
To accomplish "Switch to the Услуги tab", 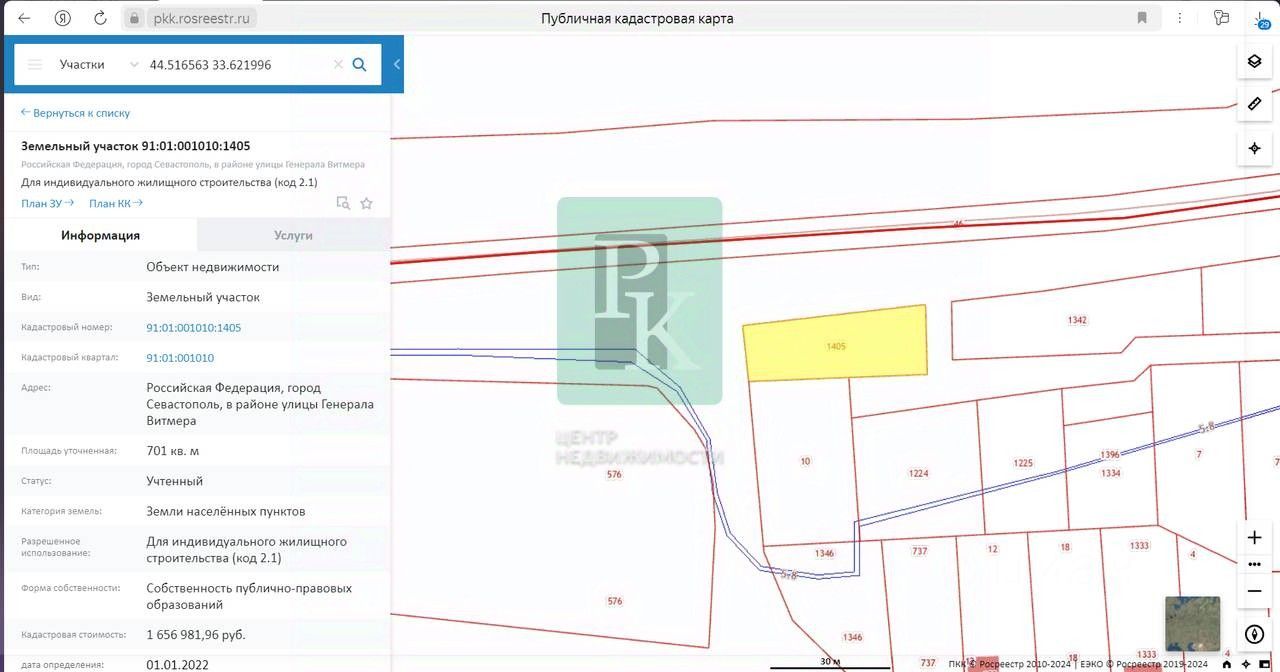I will (x=293, y=235).
